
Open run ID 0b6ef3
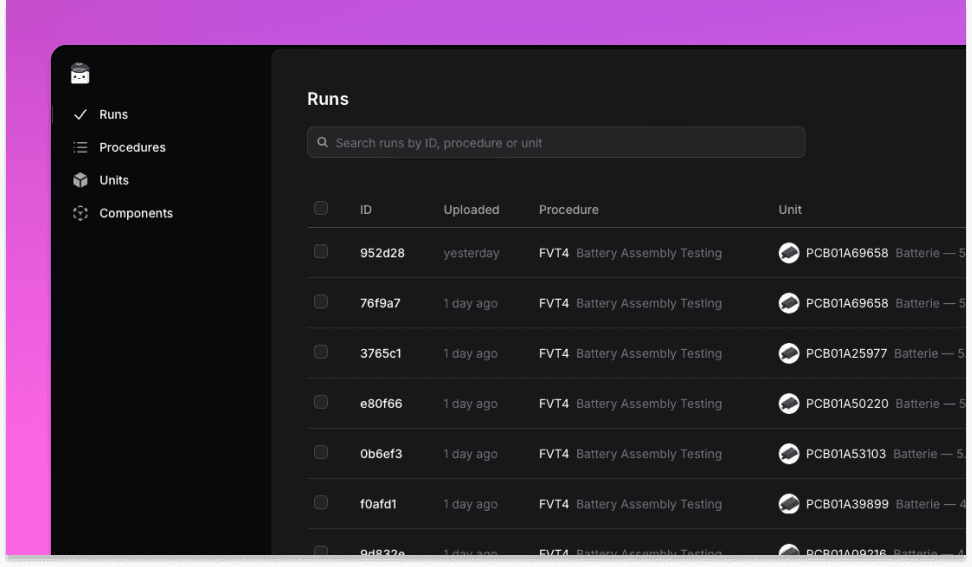(x=381, y=454)
